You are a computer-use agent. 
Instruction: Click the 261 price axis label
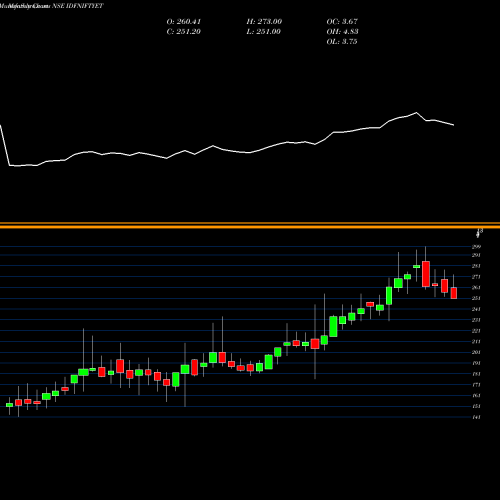(x=476, y=287)
